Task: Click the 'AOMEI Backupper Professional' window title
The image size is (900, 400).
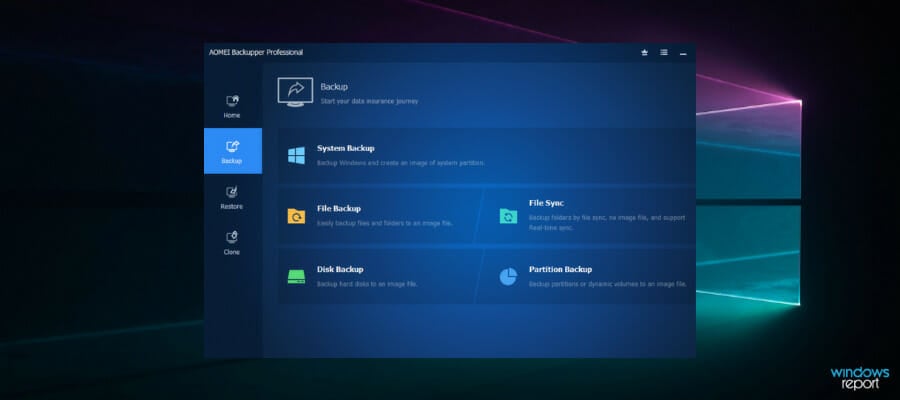Action: click(256, 52)
